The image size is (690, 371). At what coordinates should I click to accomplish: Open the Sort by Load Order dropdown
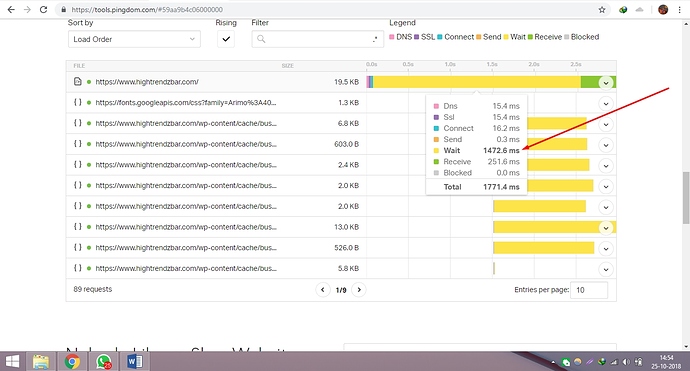tap(134, 39)
